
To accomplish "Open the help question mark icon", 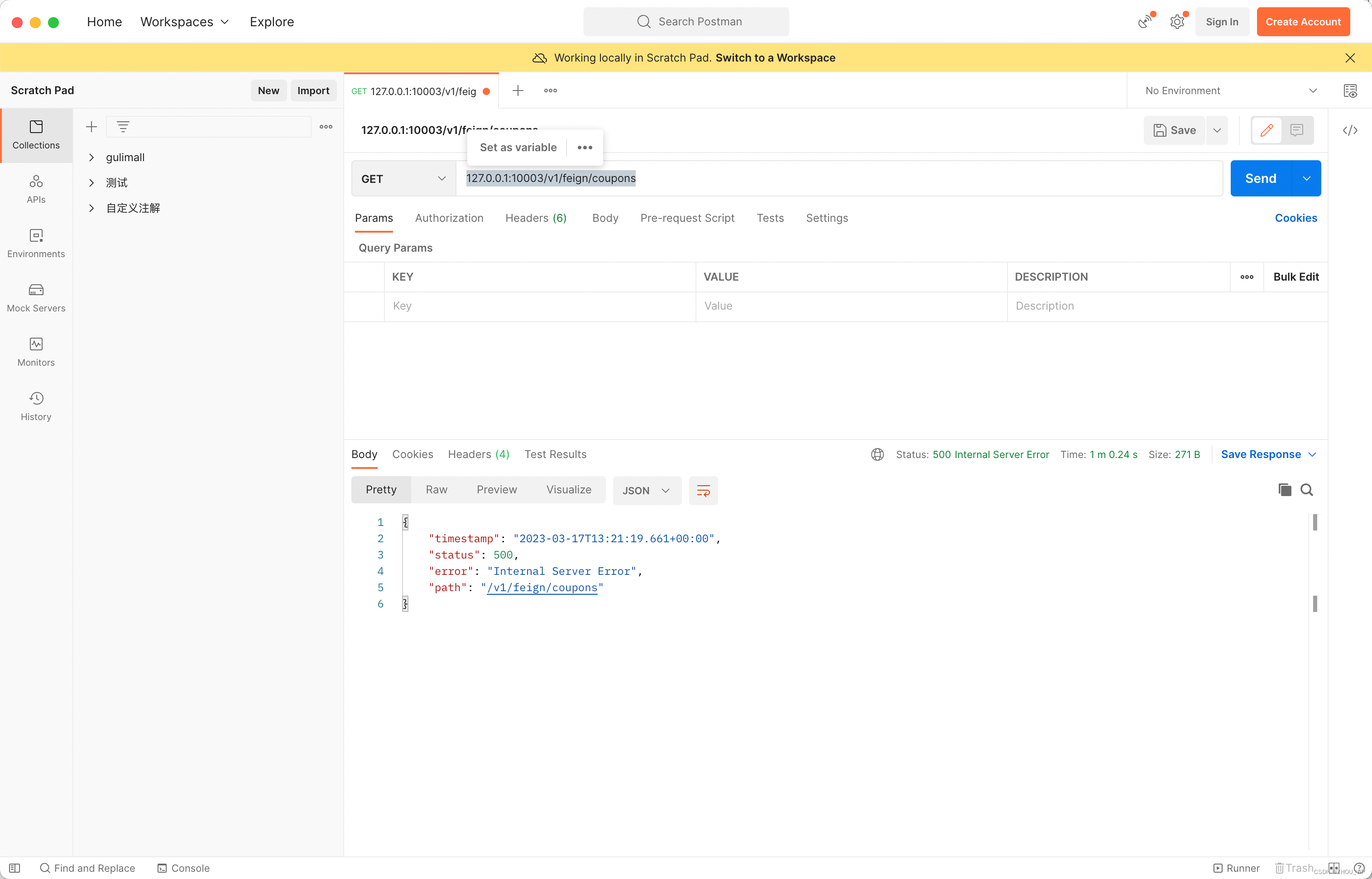I will pos(1359,868).
